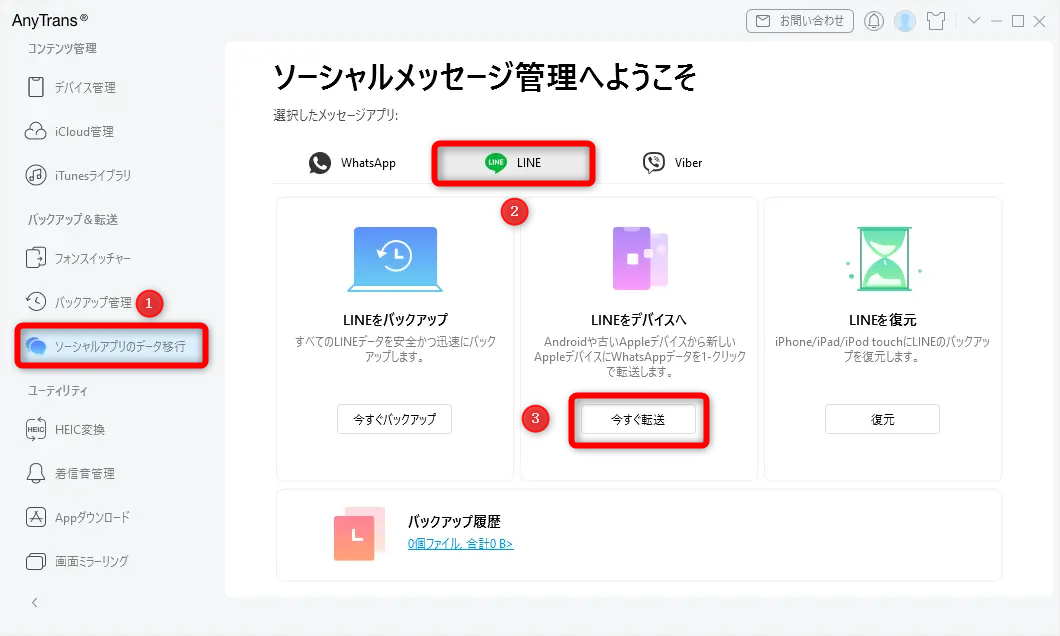This screenshot has height=636, width=1060.
Task: Click the device management phone icon
Action: point(36,87)
